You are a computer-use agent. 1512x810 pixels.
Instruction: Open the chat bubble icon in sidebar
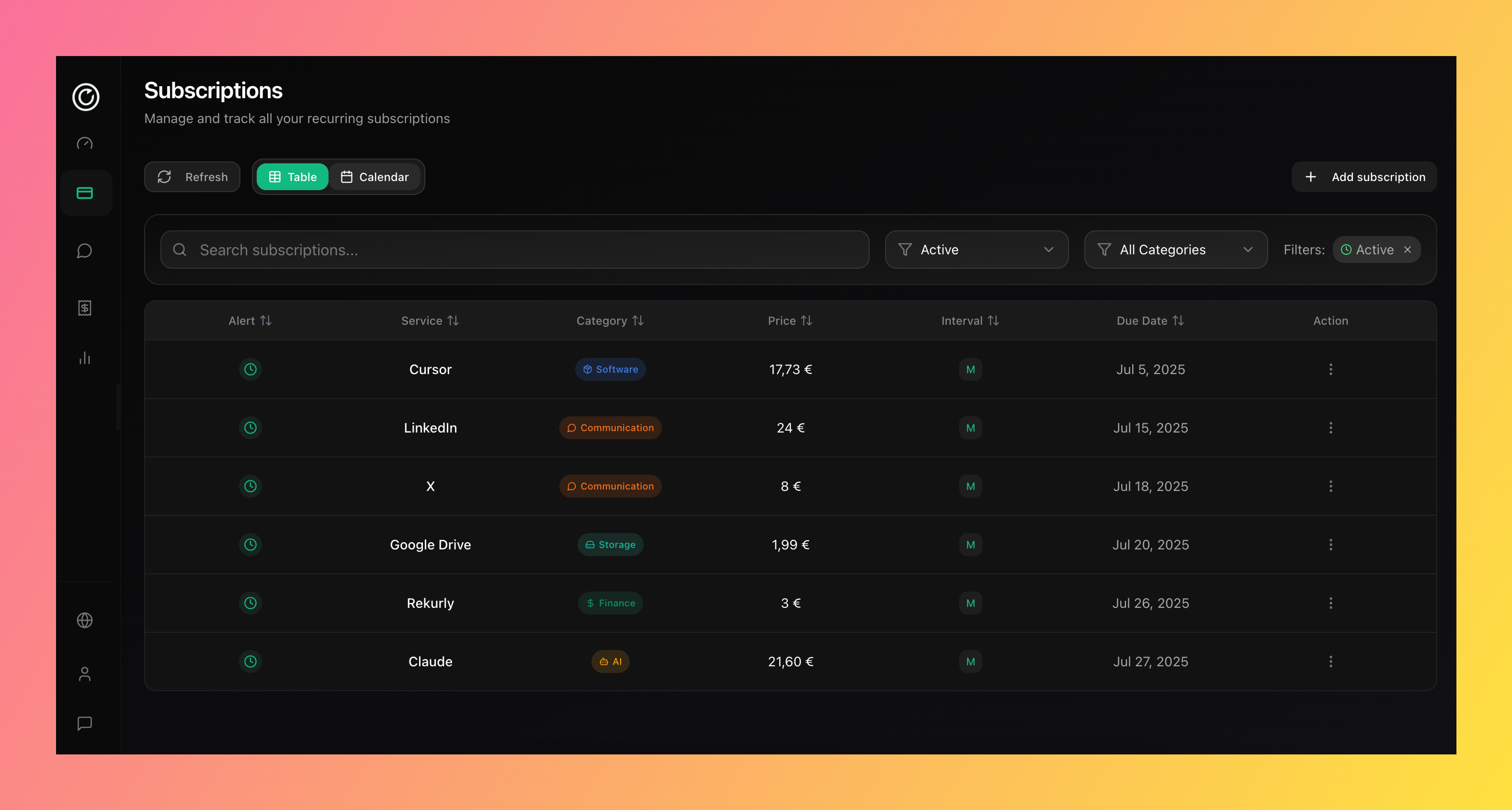85,251
